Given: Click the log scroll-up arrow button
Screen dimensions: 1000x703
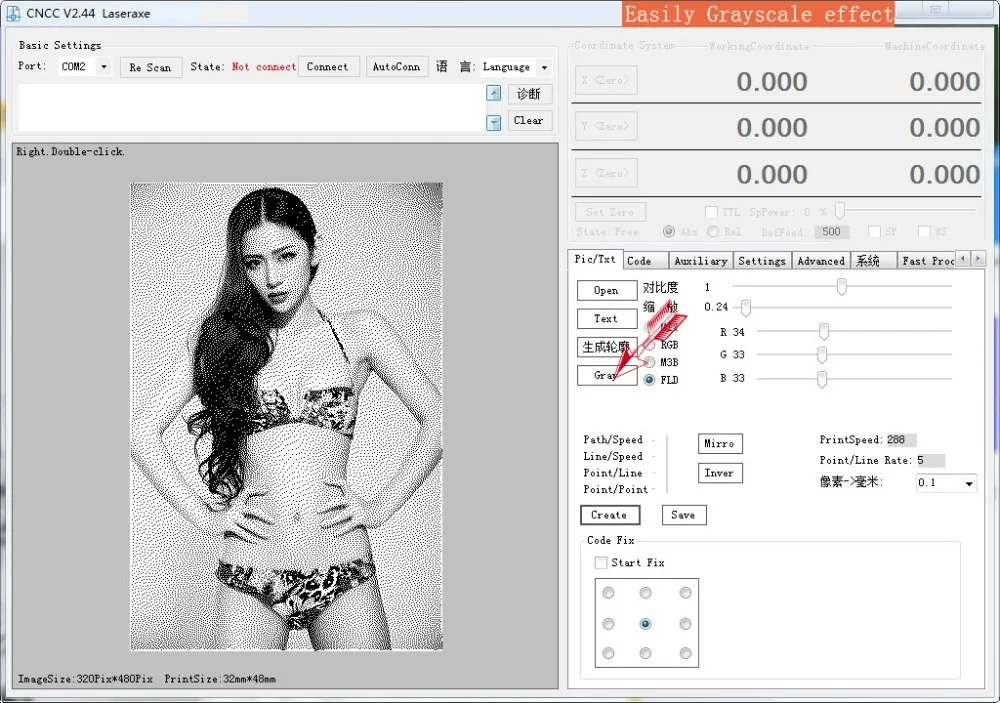Looking at the screenshot, I should [493, 93].
